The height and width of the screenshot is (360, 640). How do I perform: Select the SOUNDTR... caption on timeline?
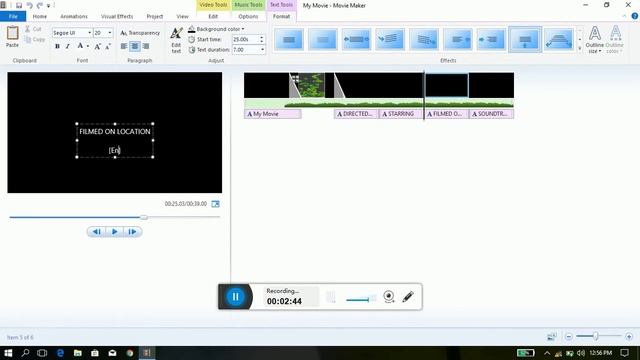click(x=491, y=114)
